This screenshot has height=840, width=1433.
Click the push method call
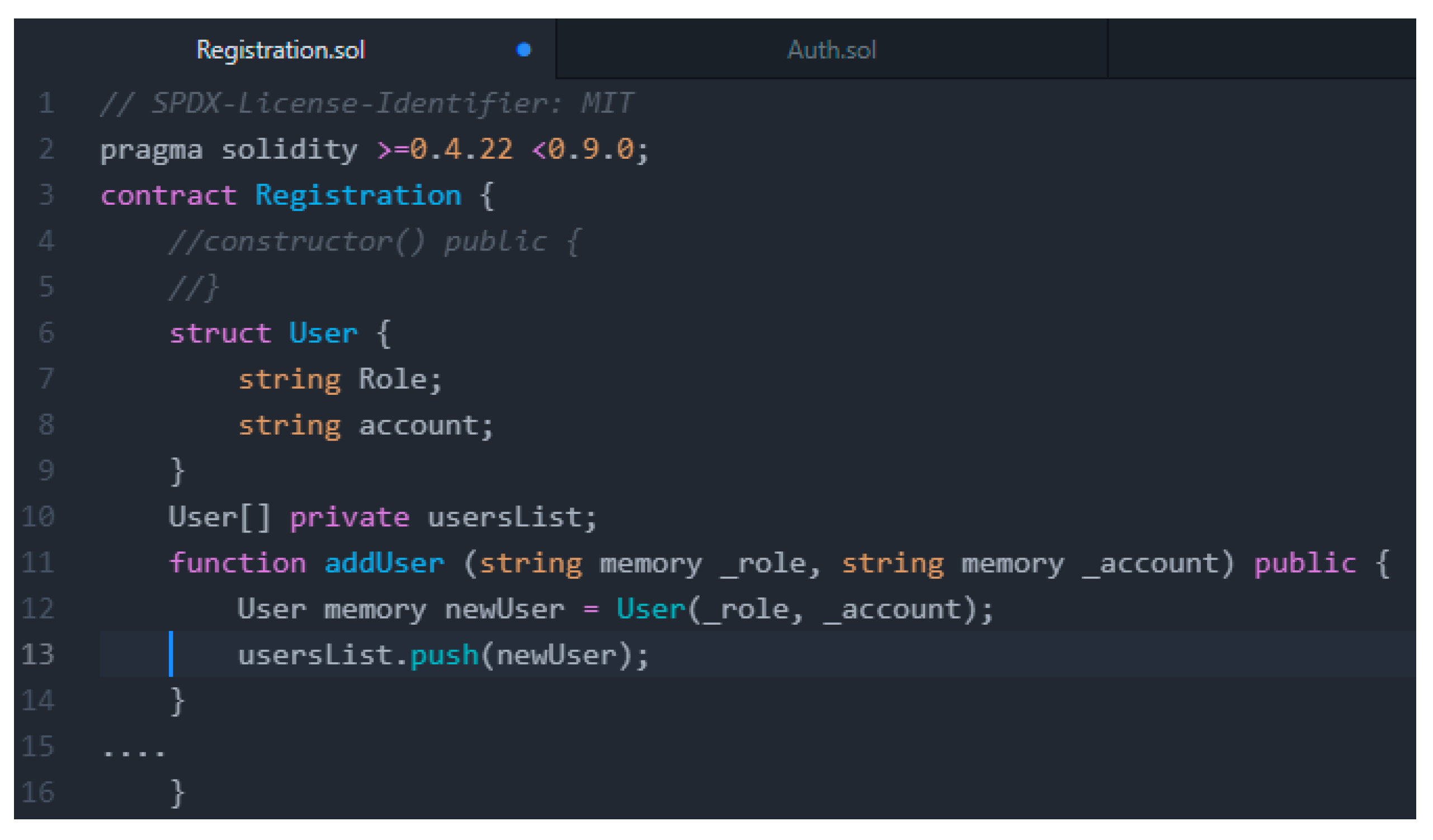(444, 655)
